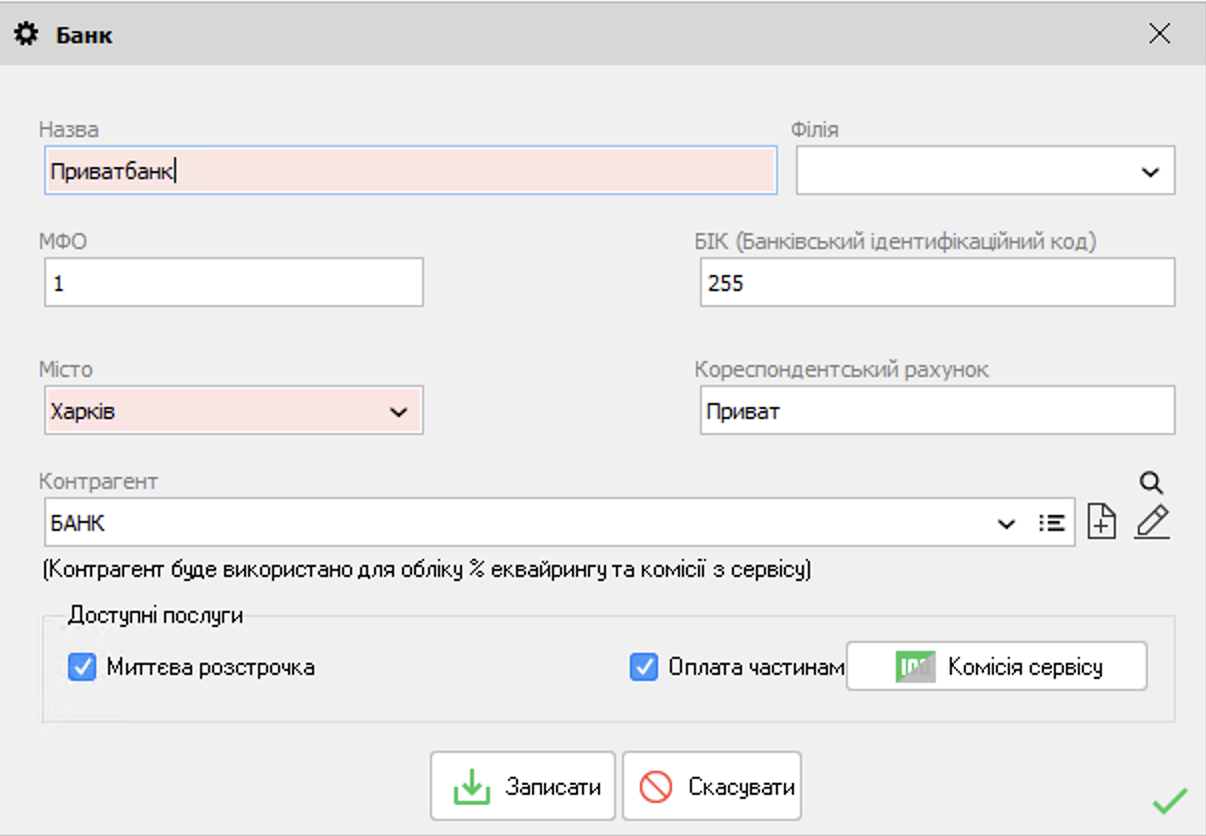Click the Скасувати button
The width and height of the screenshot is (1206, 836).
point(712,787)
